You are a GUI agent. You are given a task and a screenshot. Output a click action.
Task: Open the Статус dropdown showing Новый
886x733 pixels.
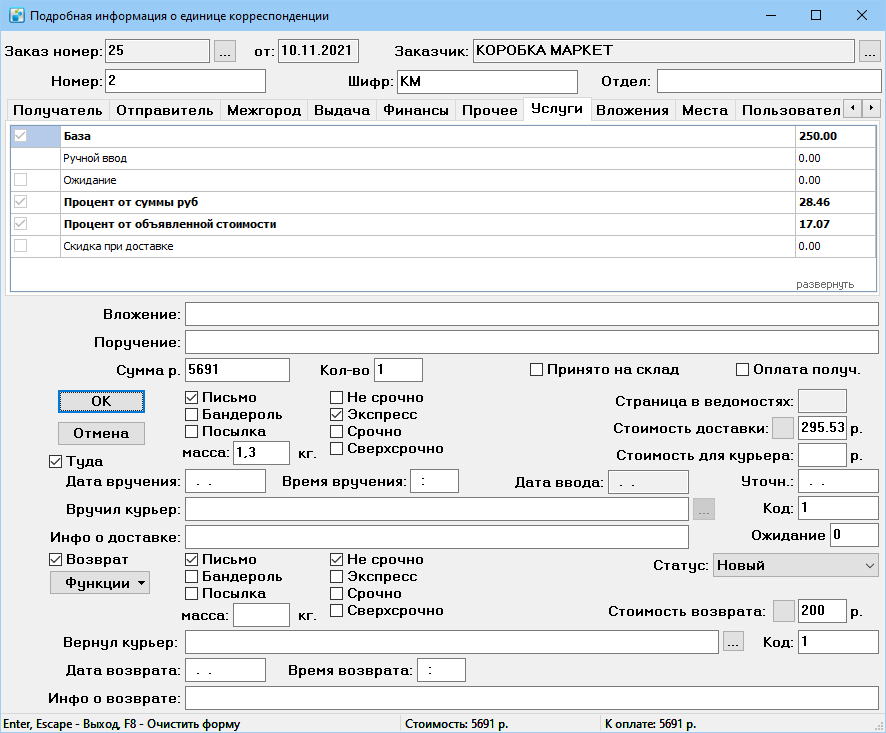[796, 565]
